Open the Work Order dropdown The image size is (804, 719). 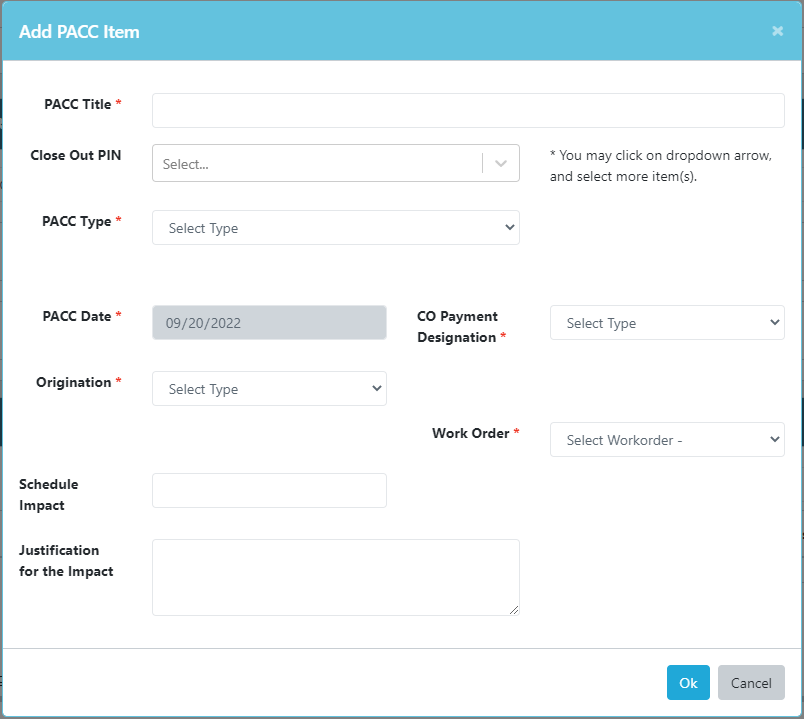667,440
